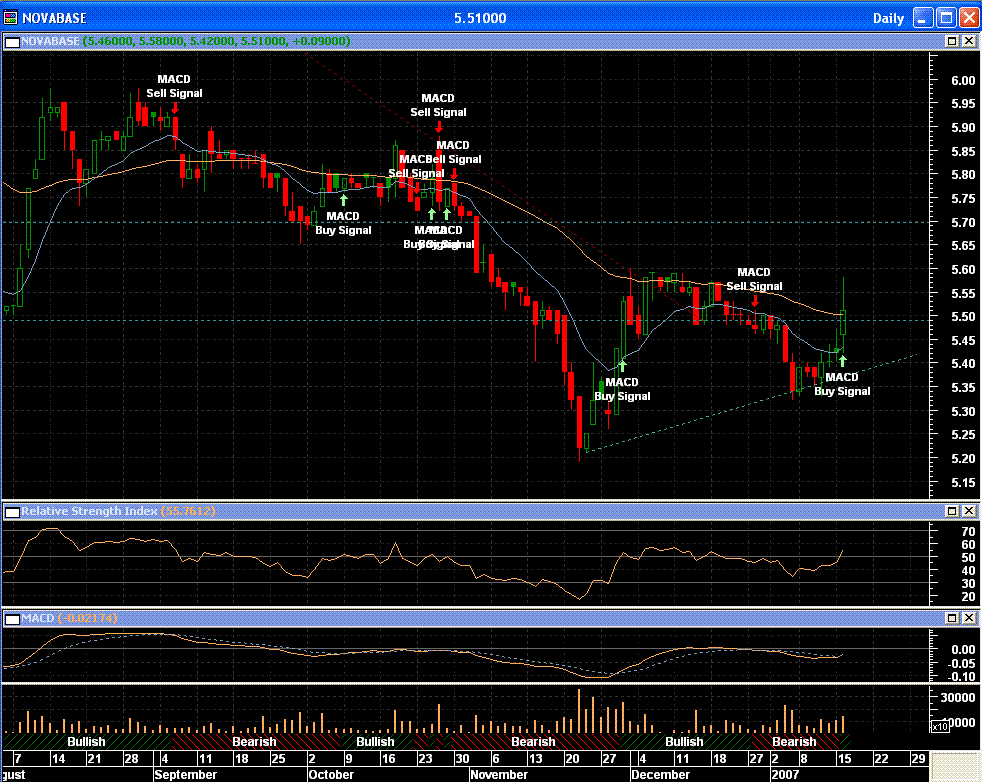Click the Relative Strength Index panel icon
This screenshot has width=982, height=782.
pyautogui.click(x=12, y=512)
